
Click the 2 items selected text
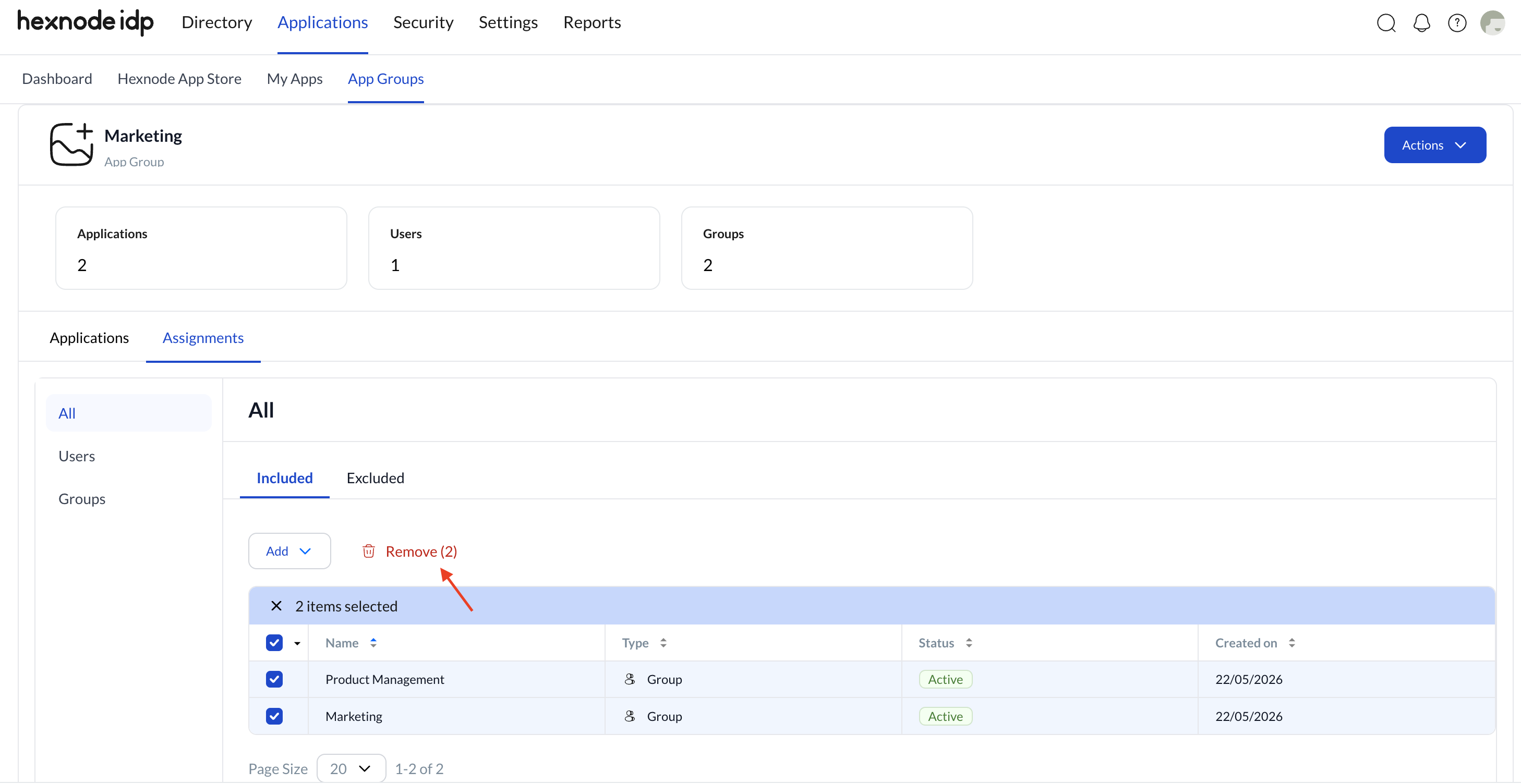point(346,606)
